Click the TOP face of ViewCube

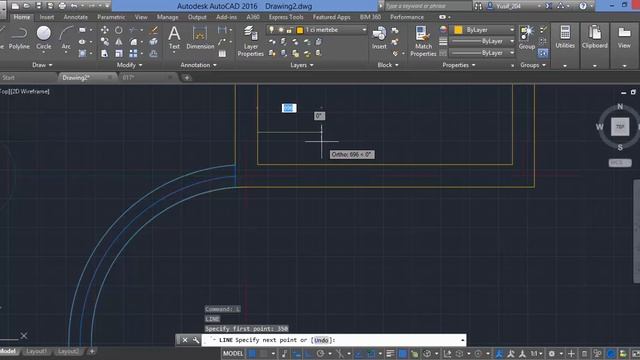620,127
